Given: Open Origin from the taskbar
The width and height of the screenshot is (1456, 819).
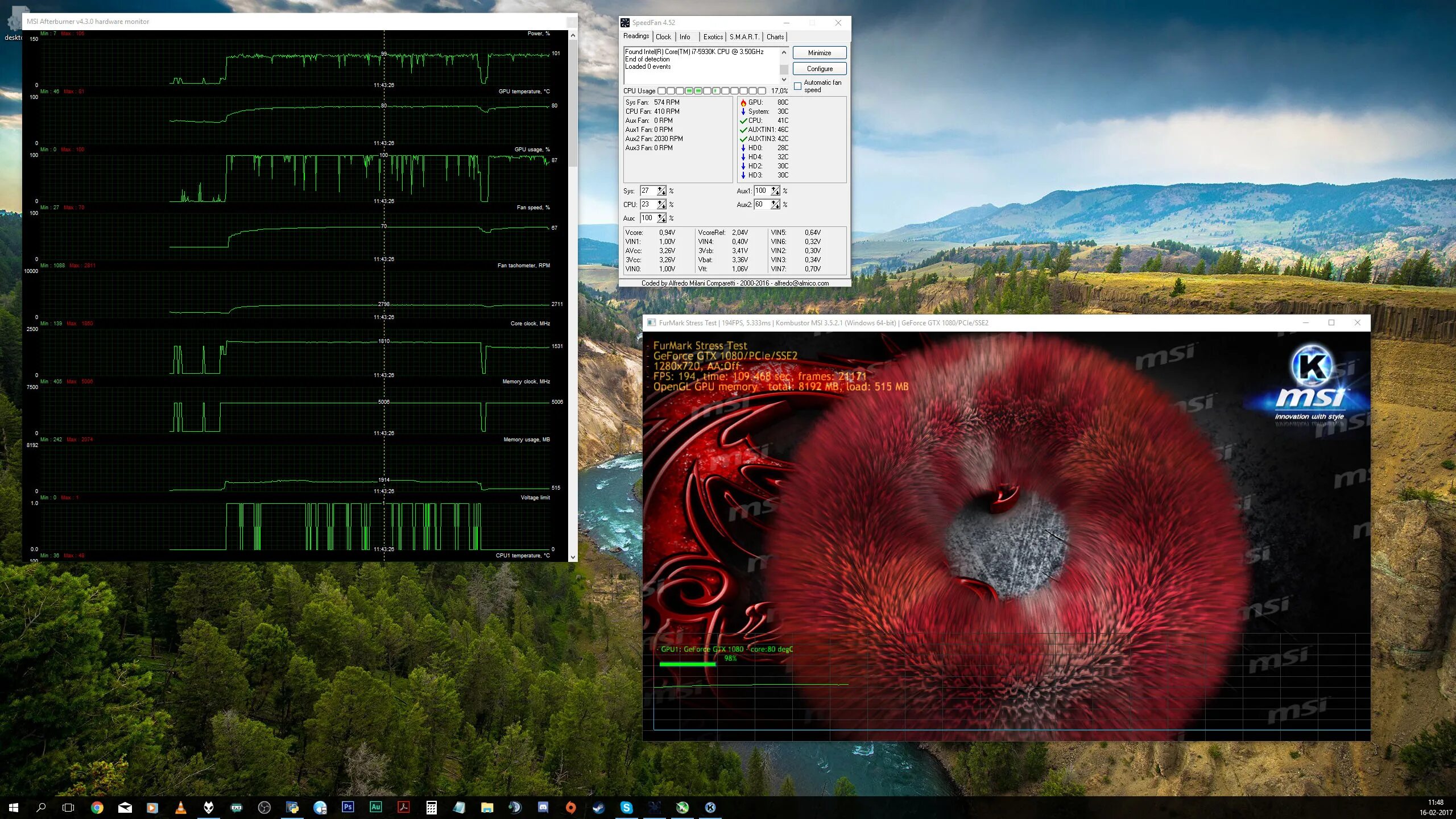Looking at the screenshot, I should [x=571, y=807].
